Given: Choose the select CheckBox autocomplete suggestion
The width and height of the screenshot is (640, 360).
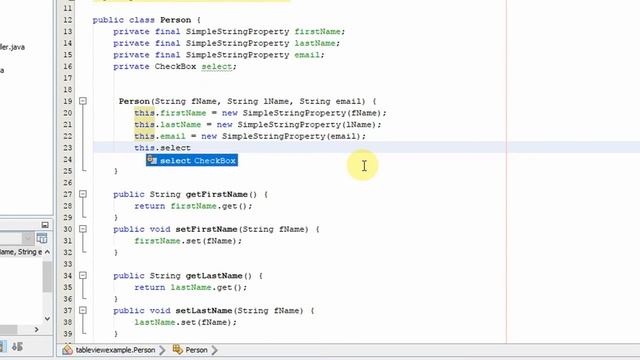Looking at the screenshot, I should click(x=192, y=160).
